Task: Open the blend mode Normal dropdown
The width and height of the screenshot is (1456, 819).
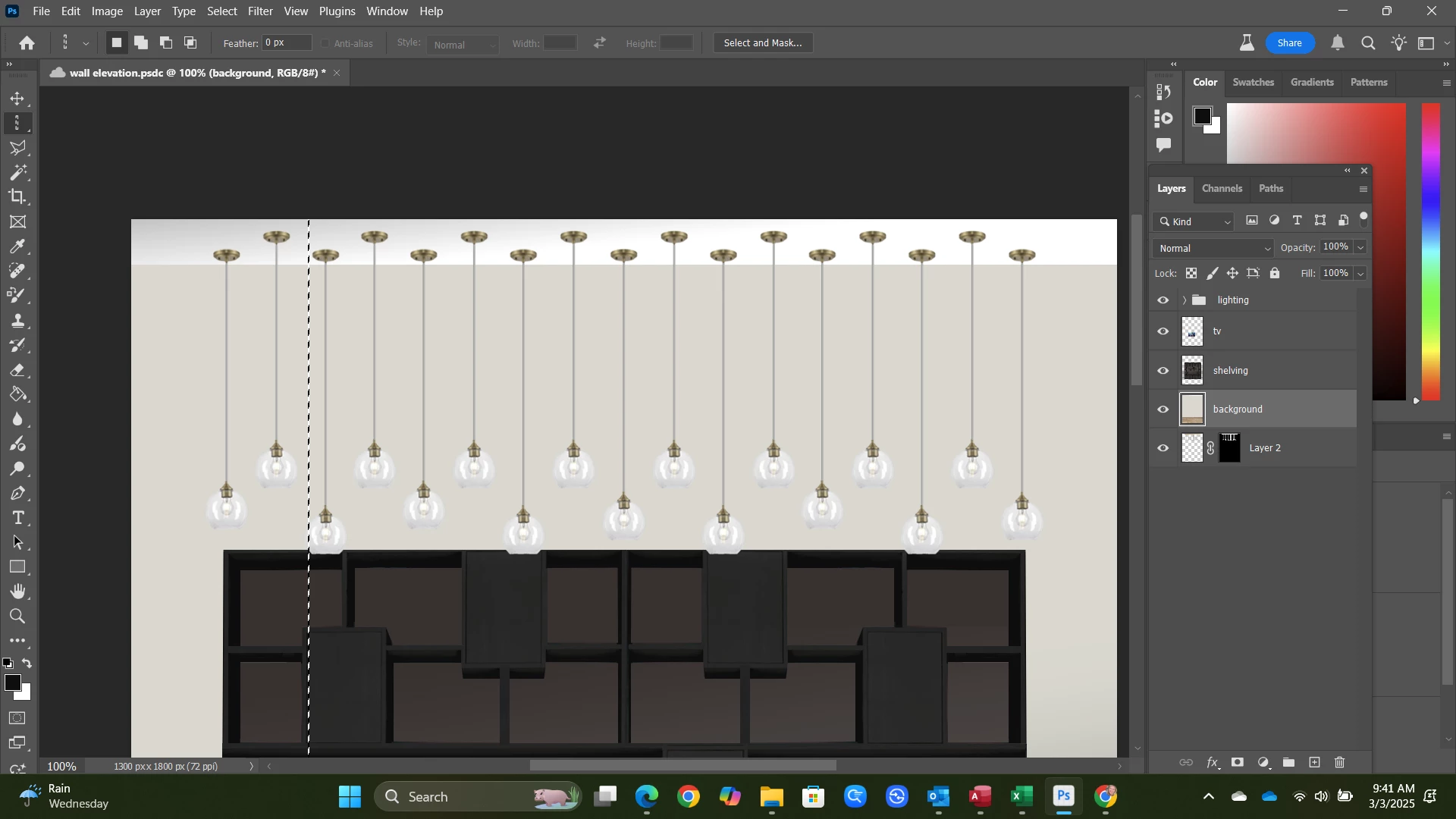Action: click(x=1213, y=249)
